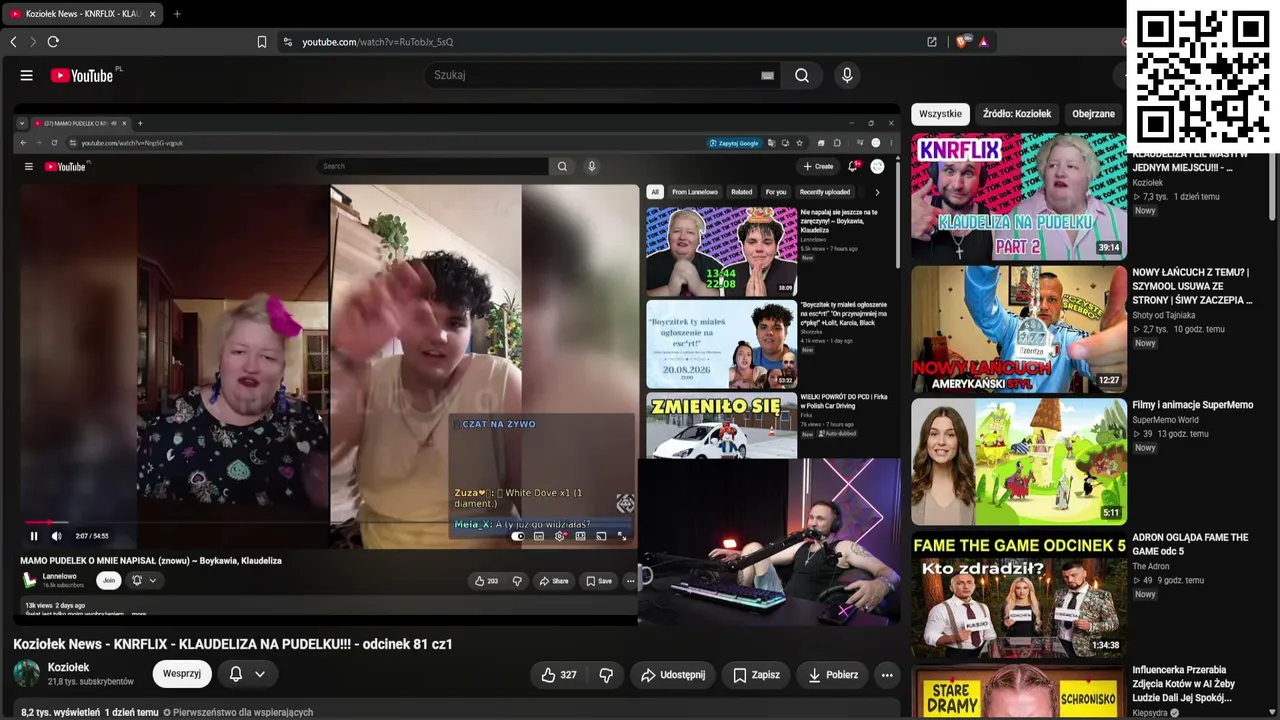
Task: Download the video with Pobierz
Action: 832,675
